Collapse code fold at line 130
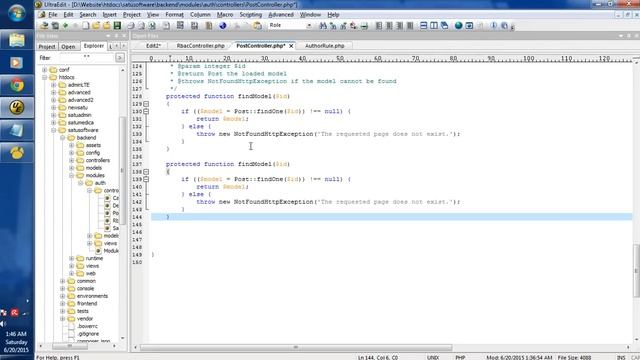The height and width of the screenshot is (360, 640). pos(146,111)
